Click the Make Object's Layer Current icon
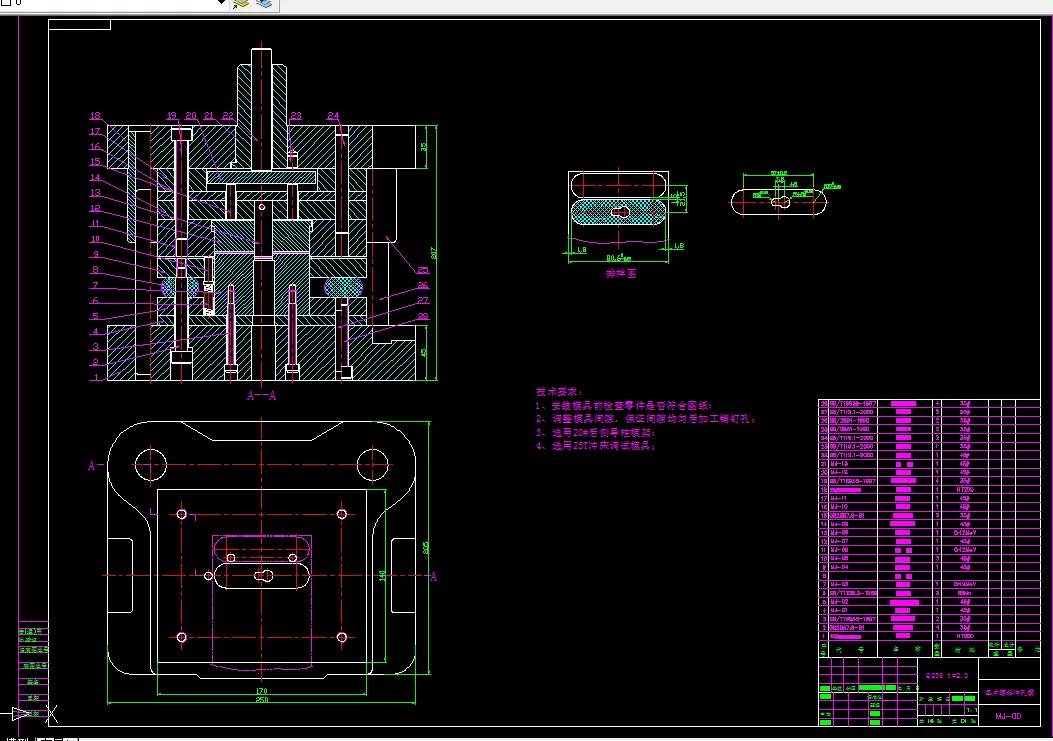This screenshot has width=1053, height=741. pos(240,3)
